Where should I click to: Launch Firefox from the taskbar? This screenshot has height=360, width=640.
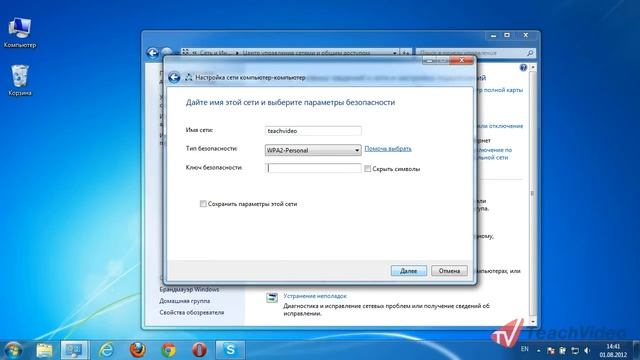(x=138, y=350)
